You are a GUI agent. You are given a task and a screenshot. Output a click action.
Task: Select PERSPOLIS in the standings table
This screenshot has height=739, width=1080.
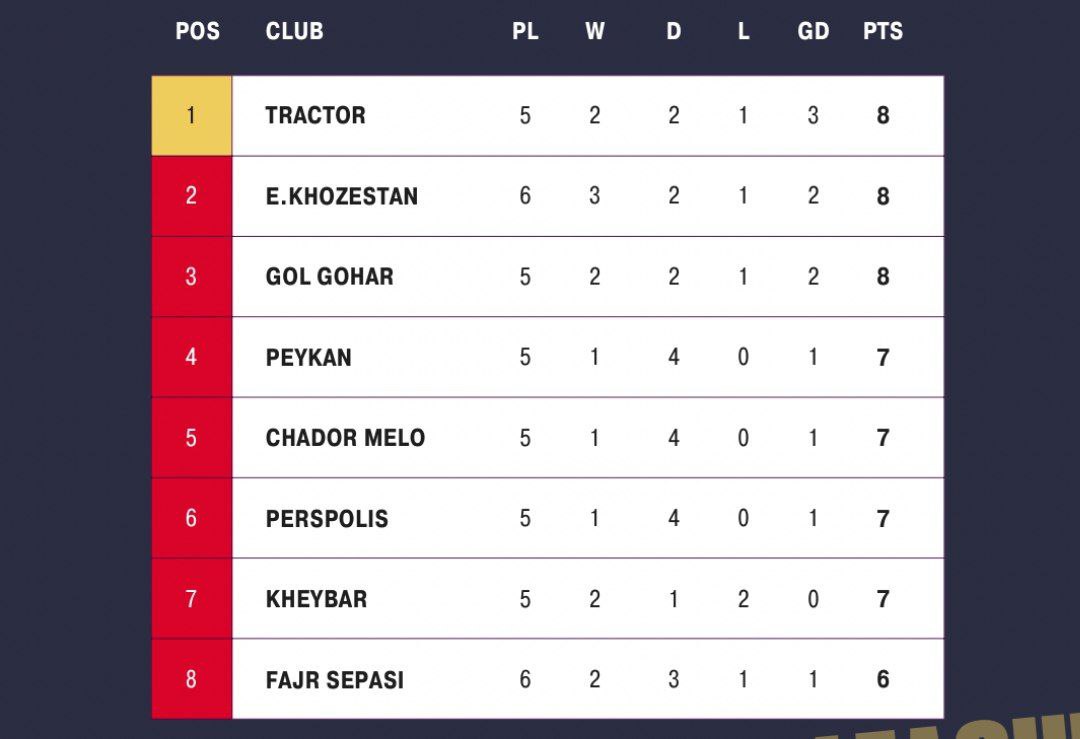pos(327,519)
